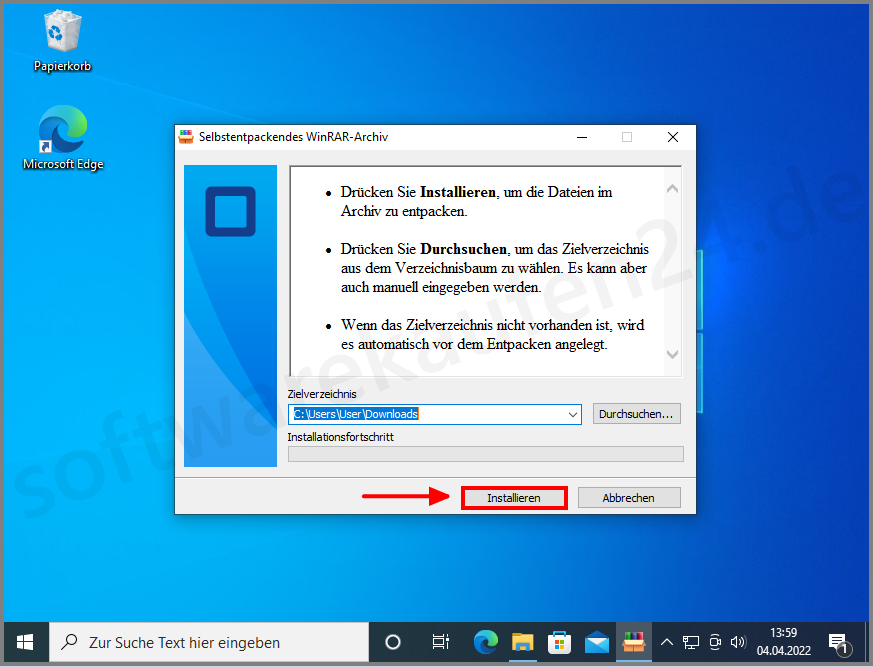Image resolution: width=873 pixels, height=667 pixels.
Task: Select the running WinRAR archive in the taskbar
Action: coord(633,643)
